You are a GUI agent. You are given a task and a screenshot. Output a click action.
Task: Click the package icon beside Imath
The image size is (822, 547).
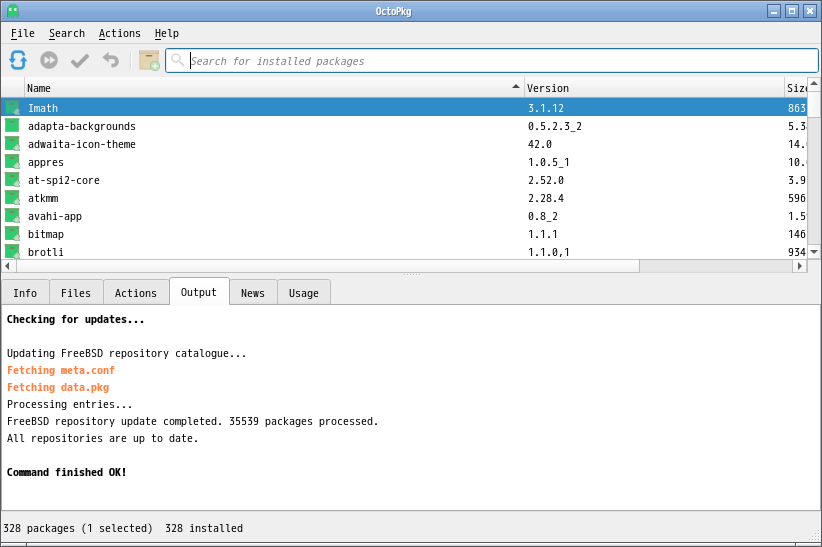pyautogui.click(x=12, y=108)
